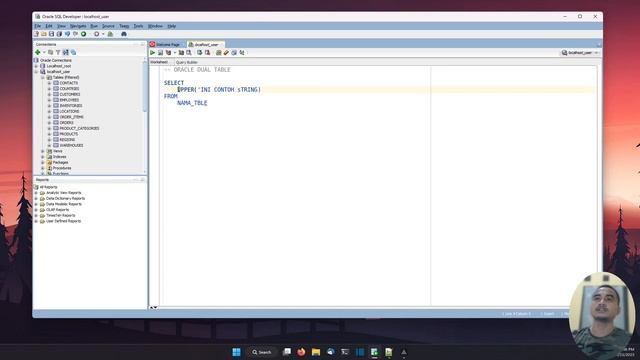Viewport: 640px width, 360px height.
Task: Open the File menu
Action: click(38, 26)
